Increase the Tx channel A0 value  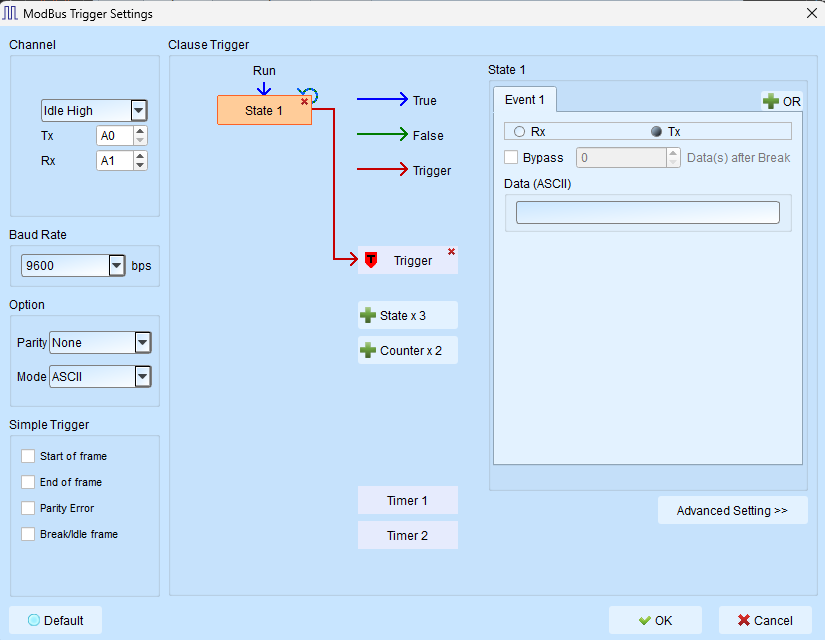click(x=140, y=131)
